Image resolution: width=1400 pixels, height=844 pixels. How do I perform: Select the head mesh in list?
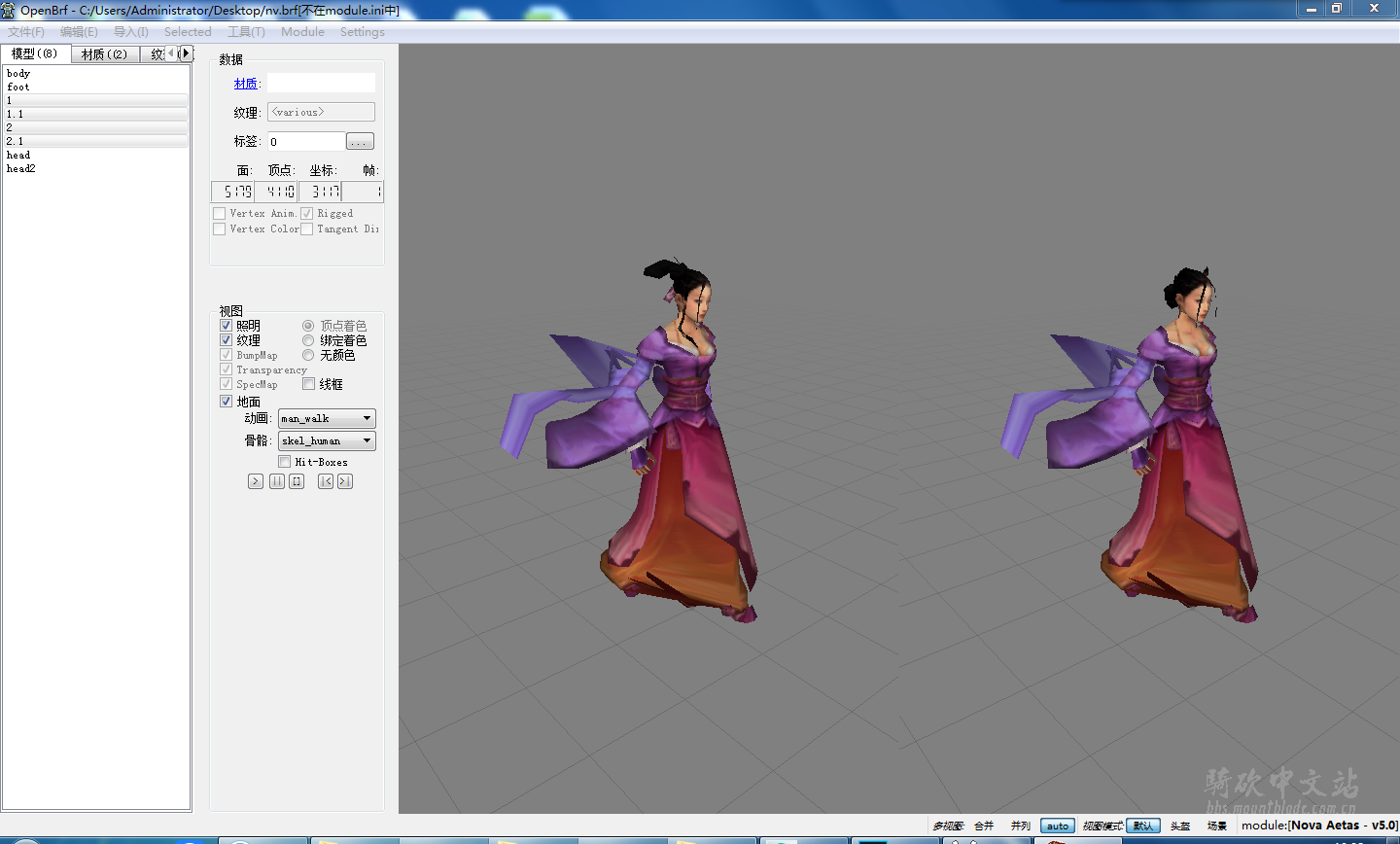[x=95, y=155]
